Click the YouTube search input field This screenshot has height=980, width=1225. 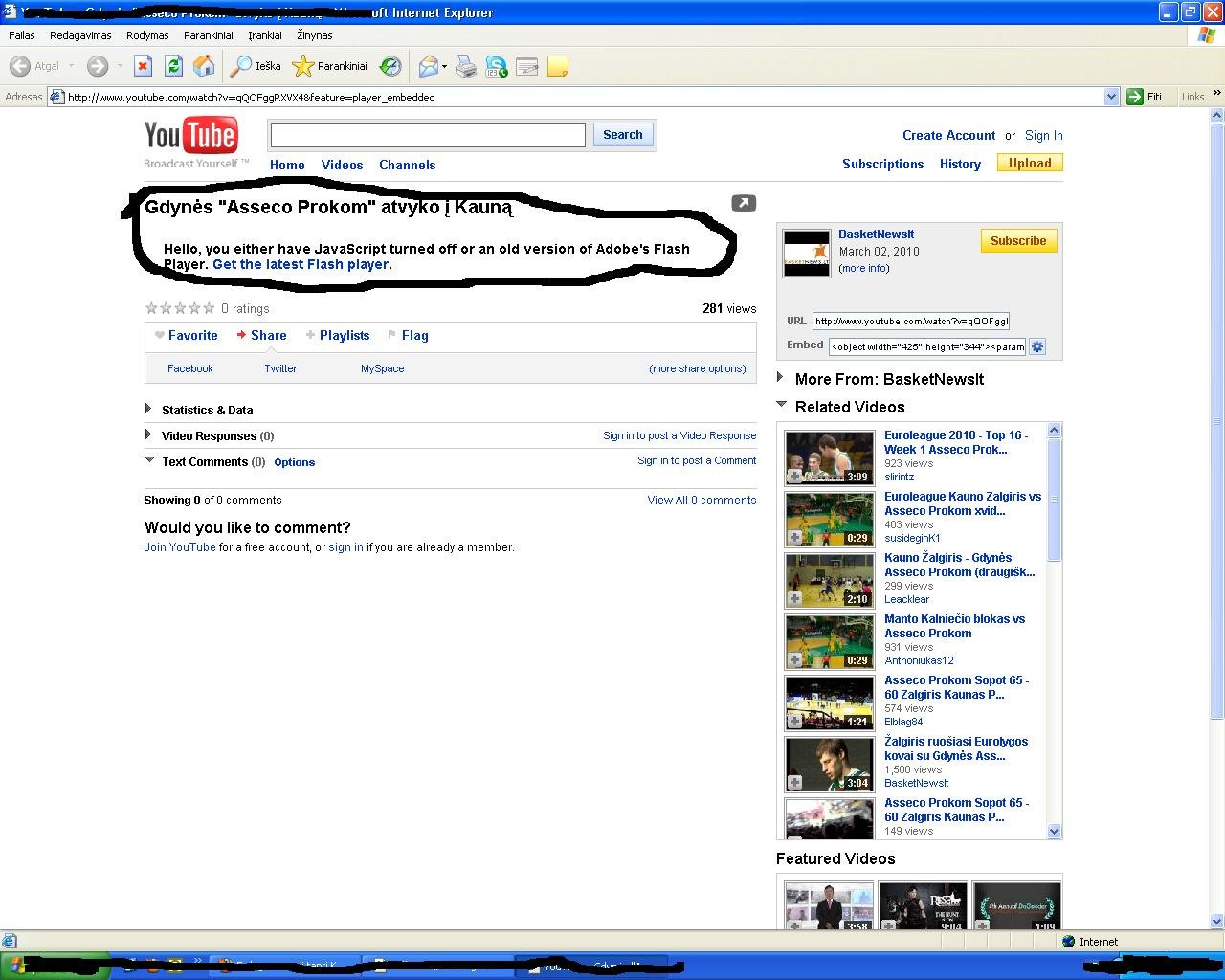428,135
